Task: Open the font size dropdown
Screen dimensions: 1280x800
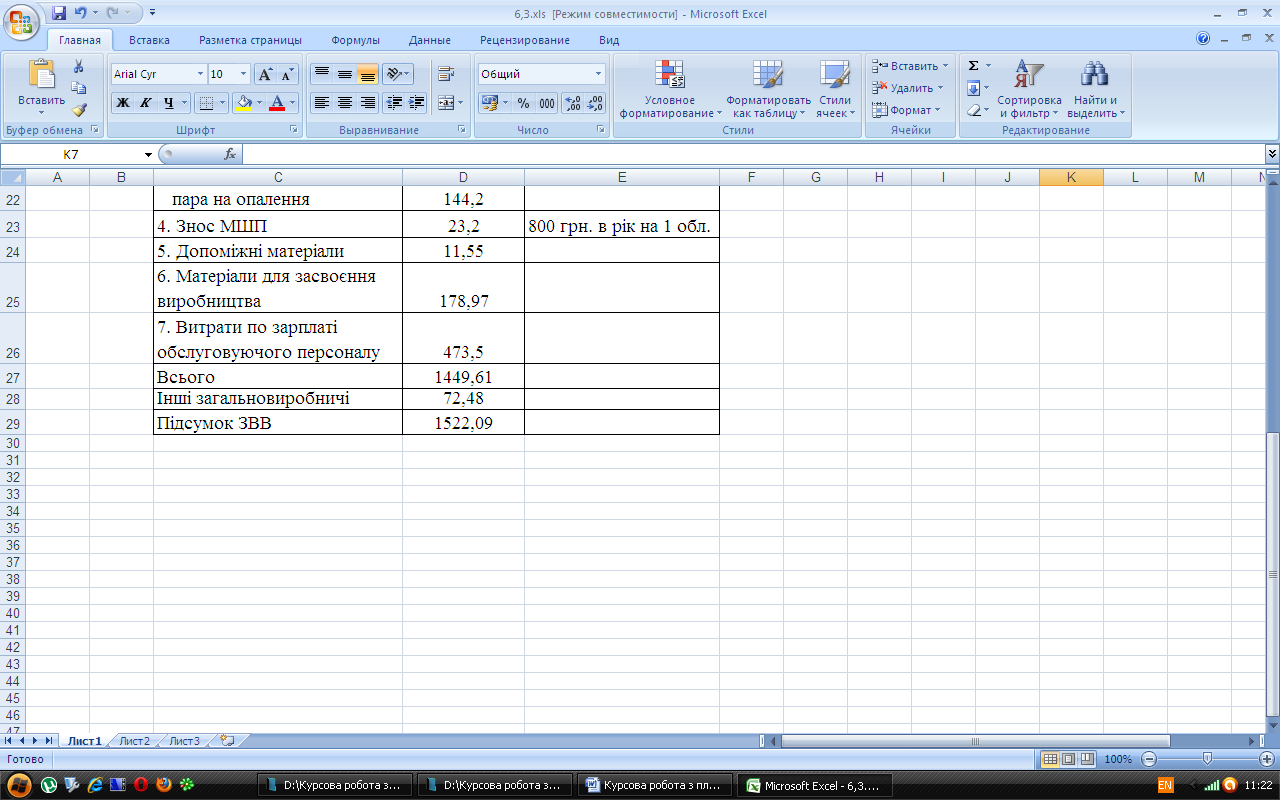Action: click(244, 74)
